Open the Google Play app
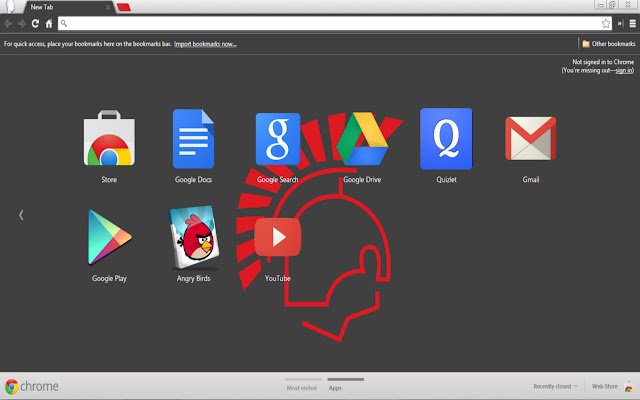640x400 pixels. [109, 237]
